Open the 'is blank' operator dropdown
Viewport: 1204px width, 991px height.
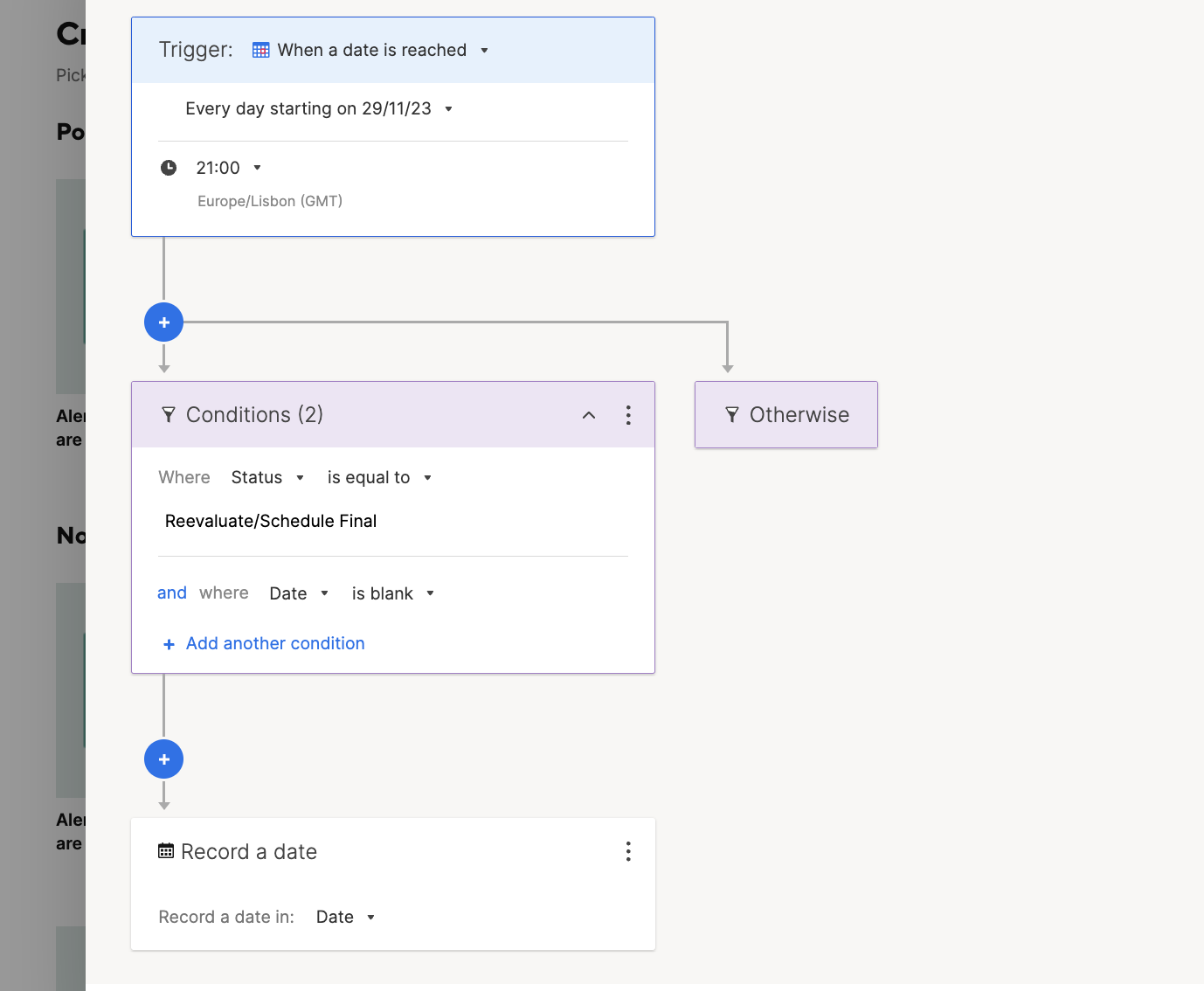[x=393, y=593]
